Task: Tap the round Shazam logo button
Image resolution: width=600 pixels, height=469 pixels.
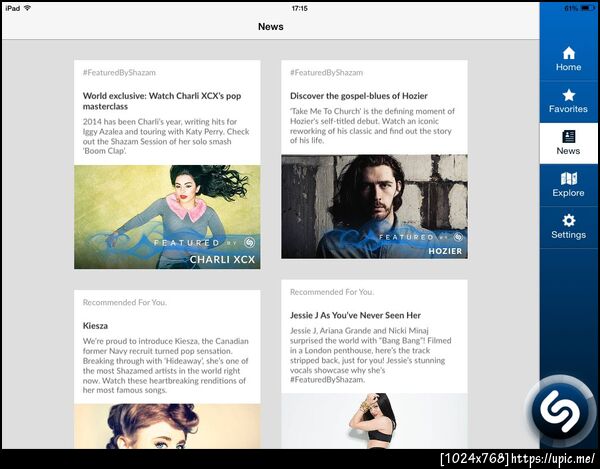Action: 560,410
